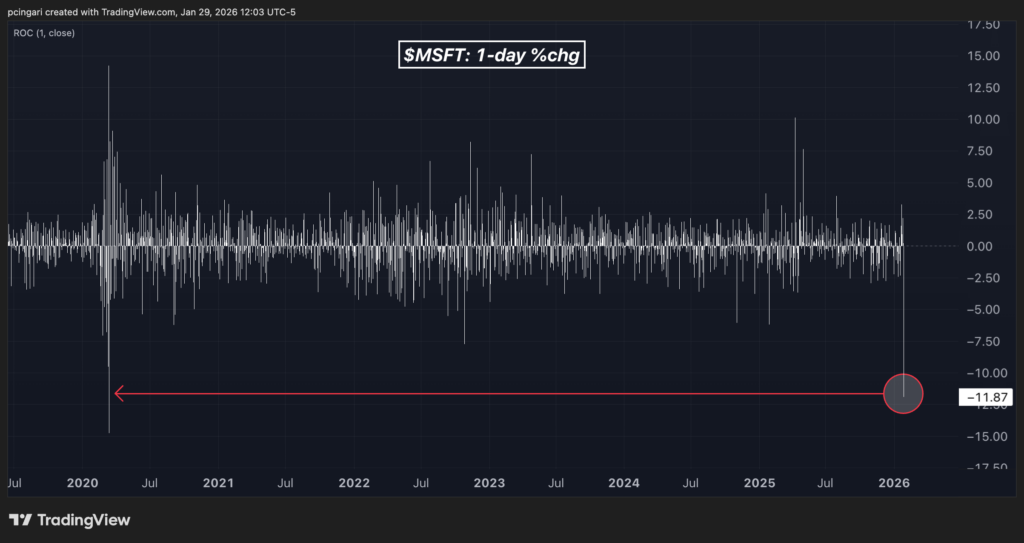Click the attribution text by pcingari at top
The image size is (1024, 543).
click(150, 10)
